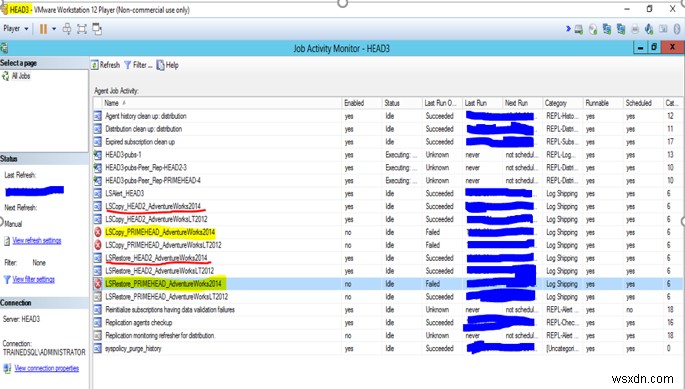This screenshot has height=389, width=685.
Task: Click the Next Run column header
Action: 522,103
